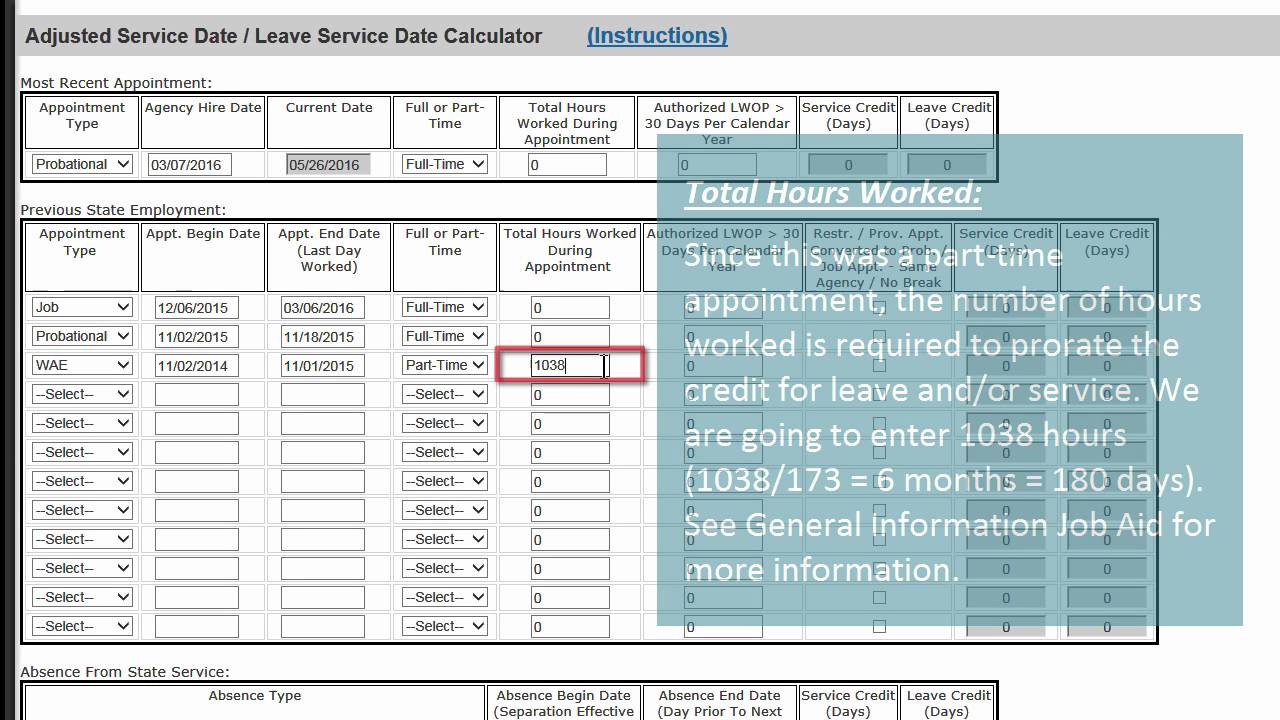Screen dimensions: 1280x720
Task: Open Previous State Employment Probational type dropdown
Action: click(x=82, y=336)
